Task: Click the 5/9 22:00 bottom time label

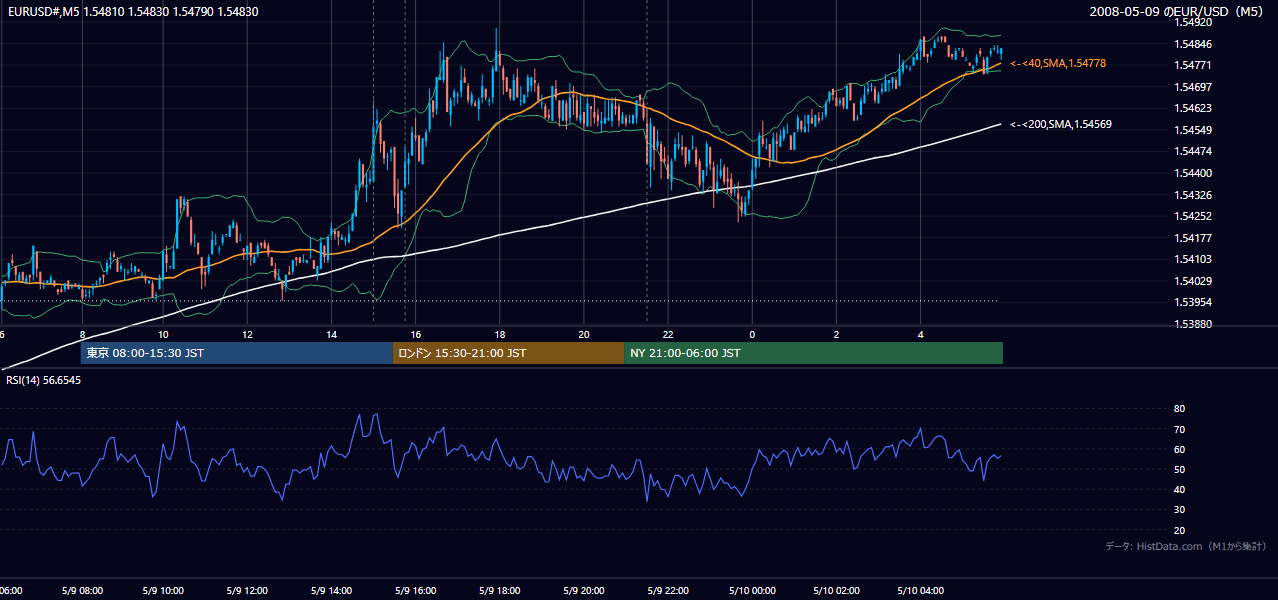Action: tap(667, 591)
